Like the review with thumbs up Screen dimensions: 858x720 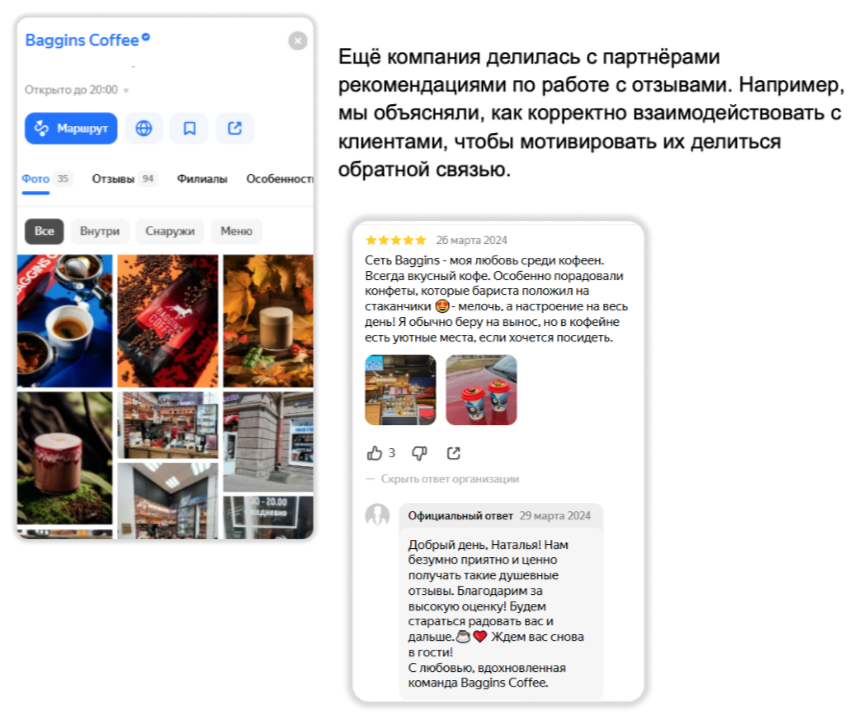[x=375, y=453]
